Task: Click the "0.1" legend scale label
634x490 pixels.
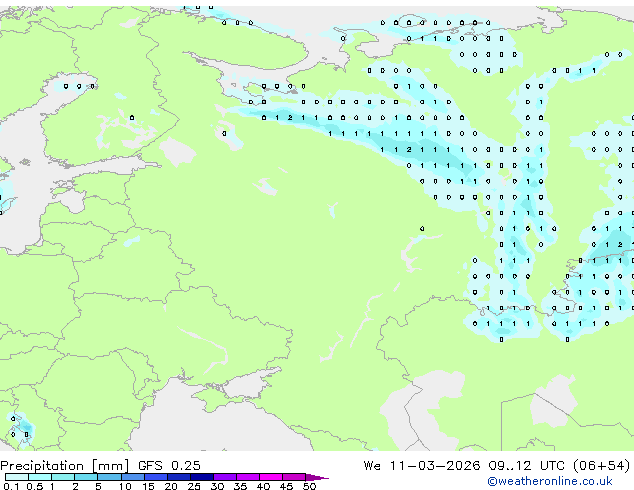Action: [x=11, y=486]
